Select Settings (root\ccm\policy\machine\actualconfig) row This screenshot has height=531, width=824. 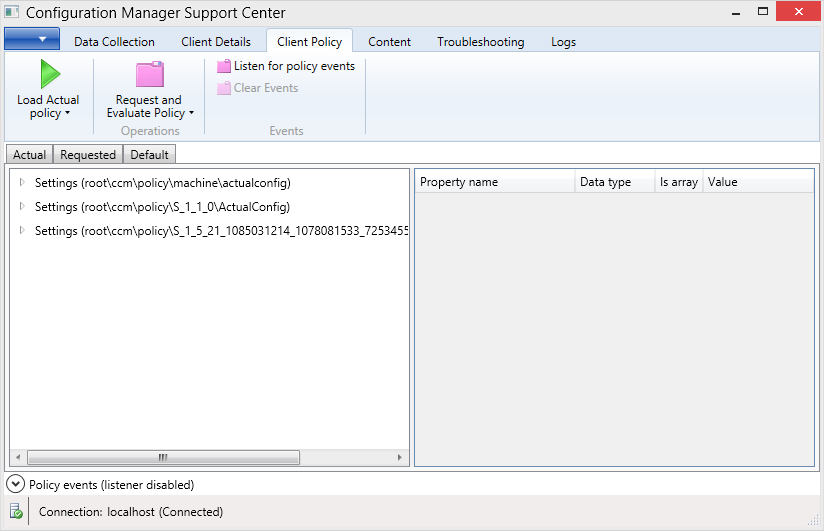(163, 182)
